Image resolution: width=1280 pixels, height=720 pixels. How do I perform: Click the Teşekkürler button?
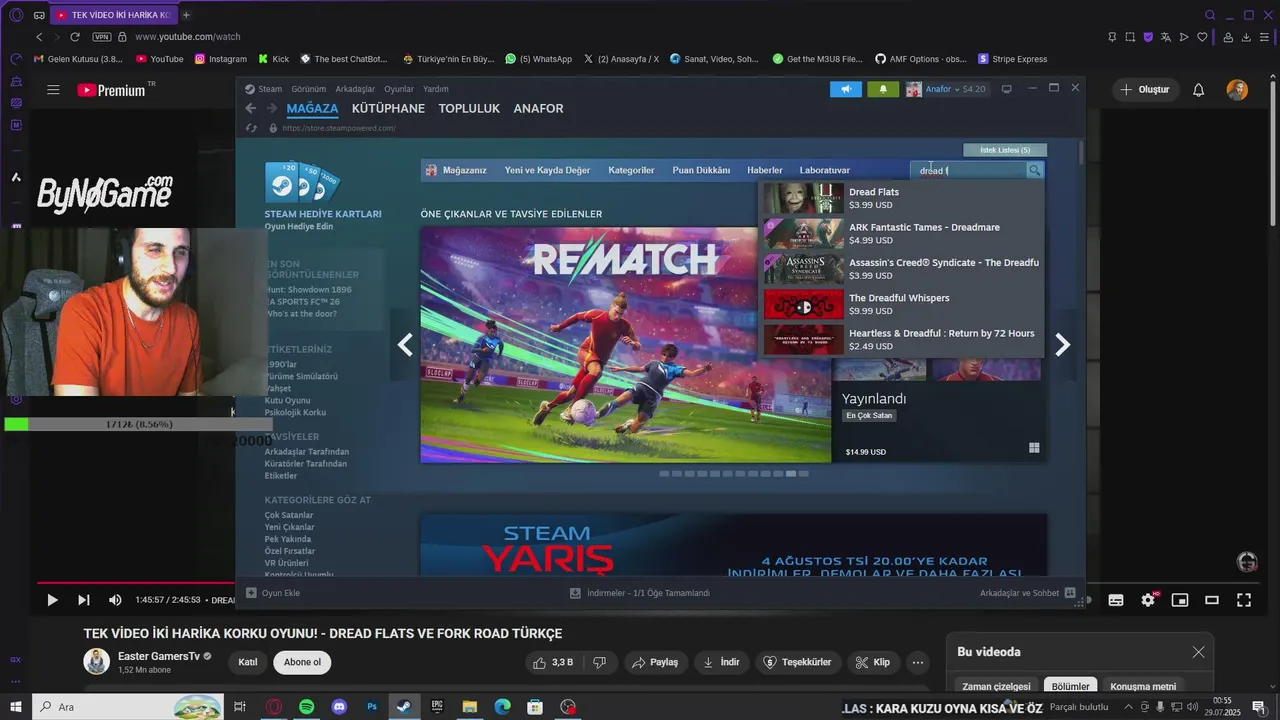798,662
